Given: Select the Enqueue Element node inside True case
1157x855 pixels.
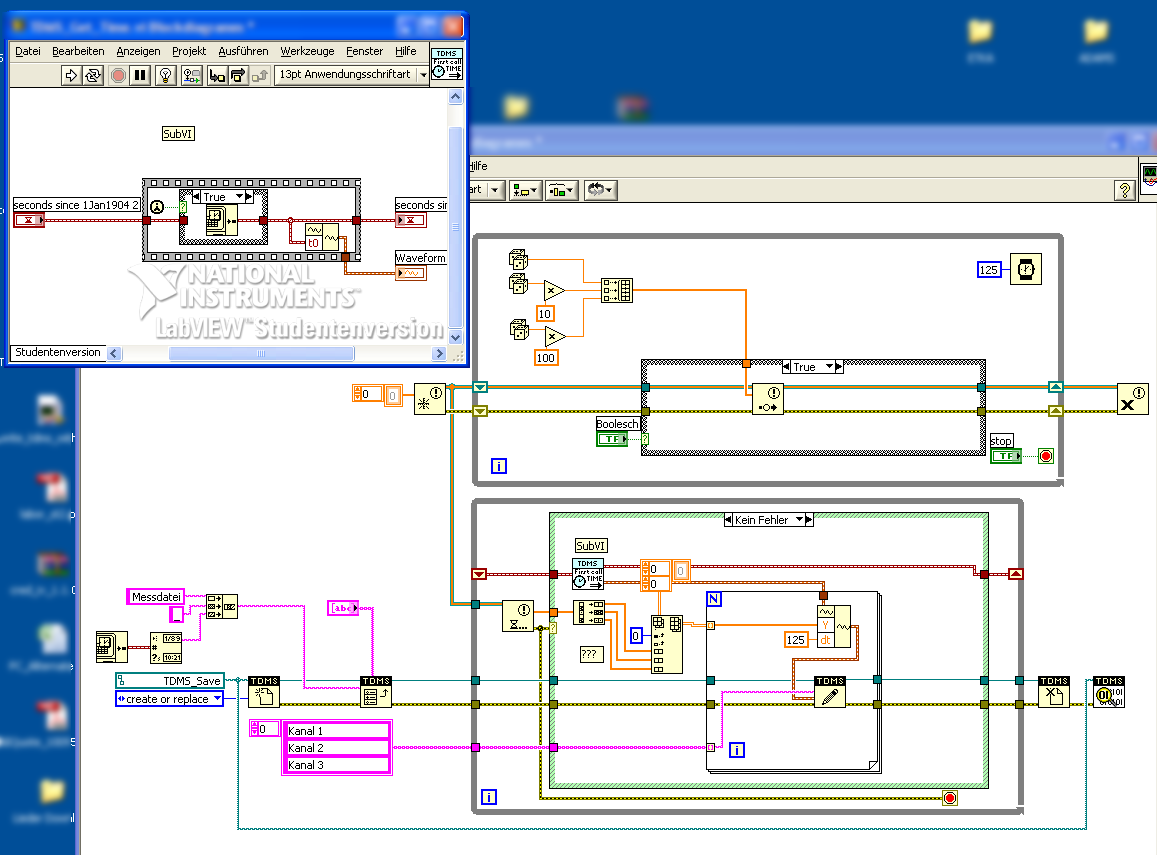Looking at the screenshot, I should click(767, 400).
